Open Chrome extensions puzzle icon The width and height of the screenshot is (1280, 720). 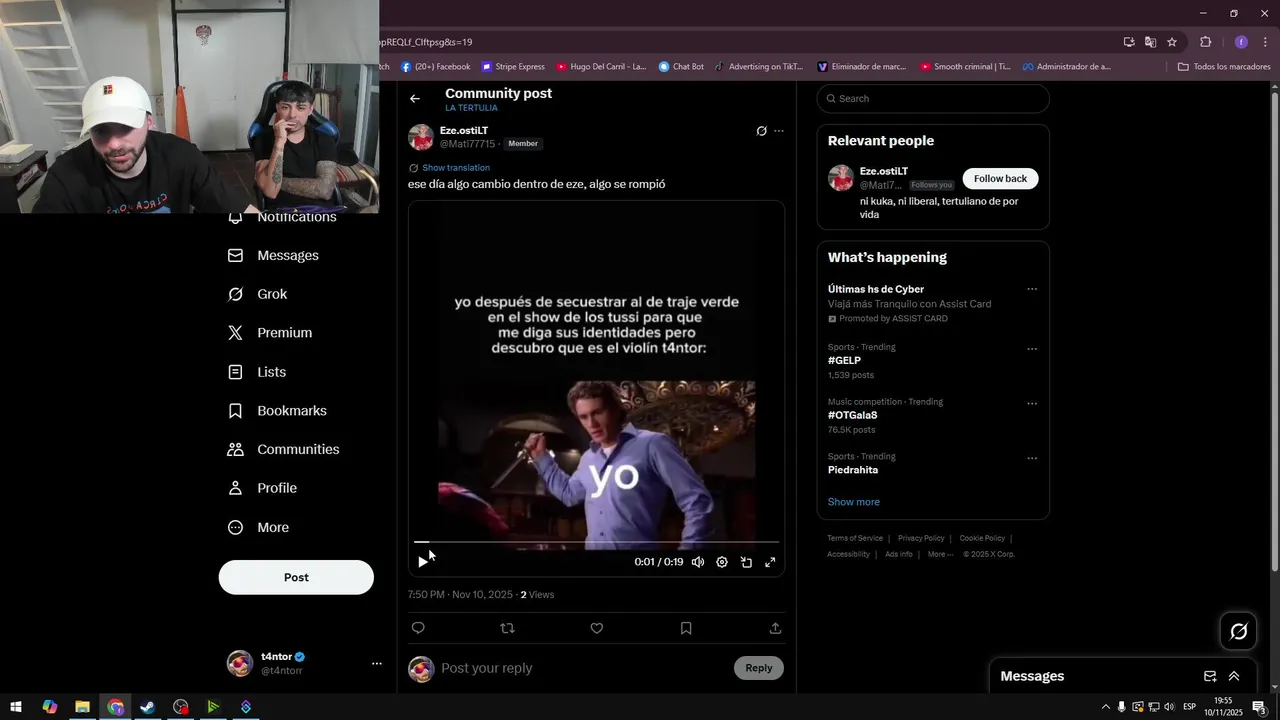click(1205, 42)
